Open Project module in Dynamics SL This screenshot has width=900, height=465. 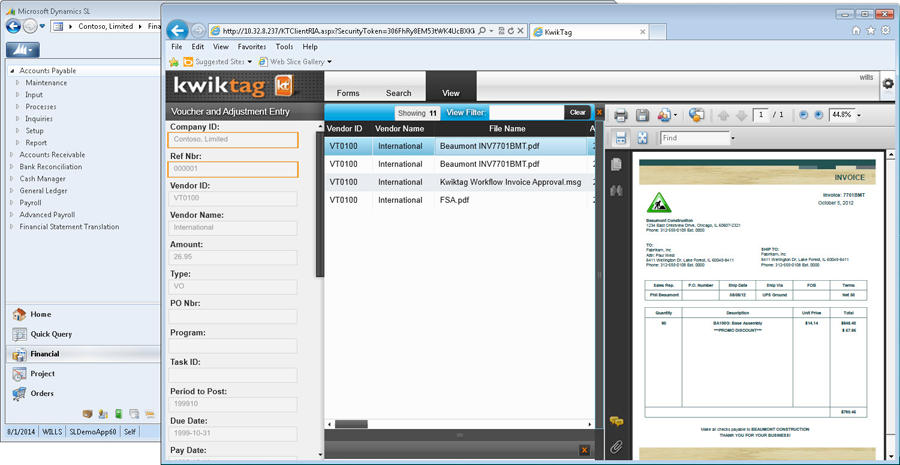pyautogui.click(x=42, y=374)
